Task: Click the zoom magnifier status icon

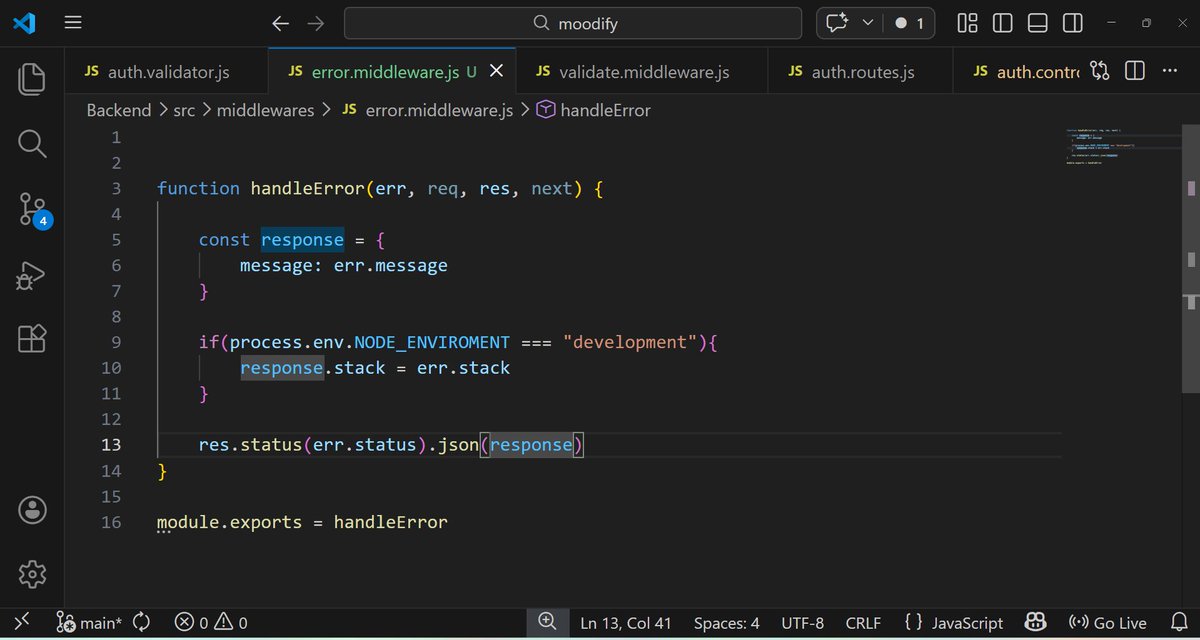Action: [x=547, y=622]
